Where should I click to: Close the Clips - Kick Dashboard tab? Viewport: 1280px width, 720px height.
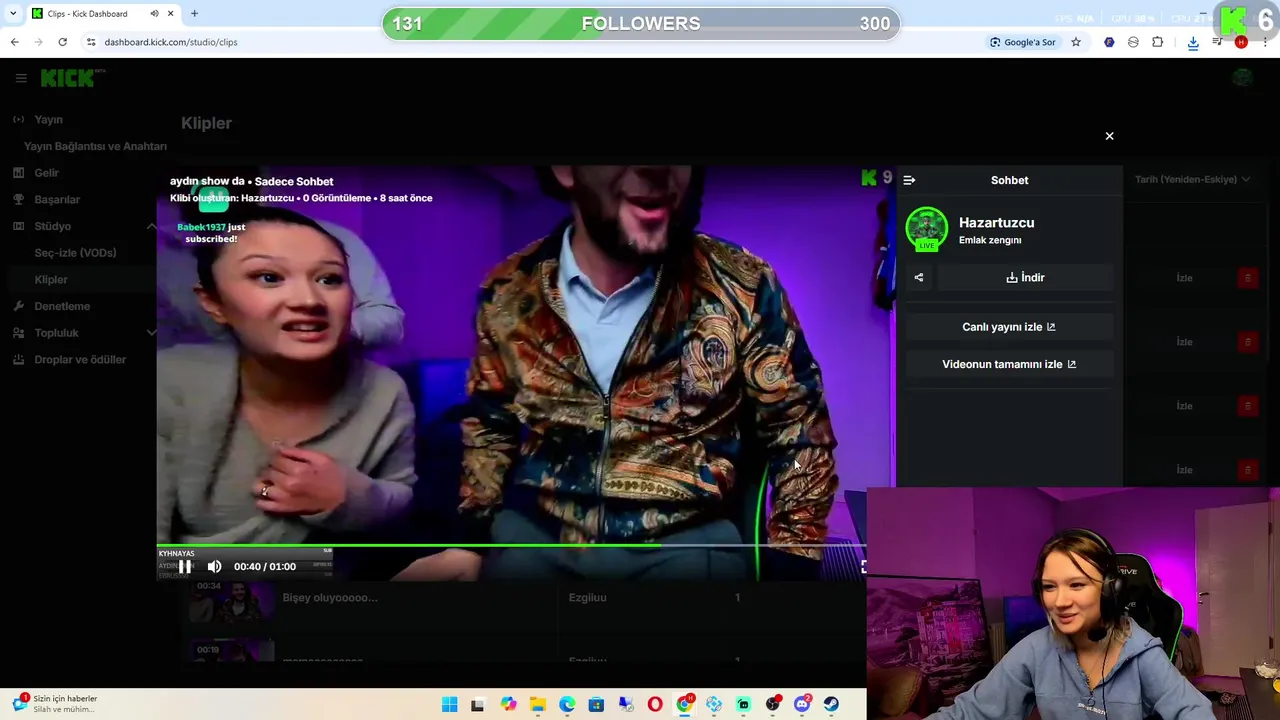click(x=170, y=14)
